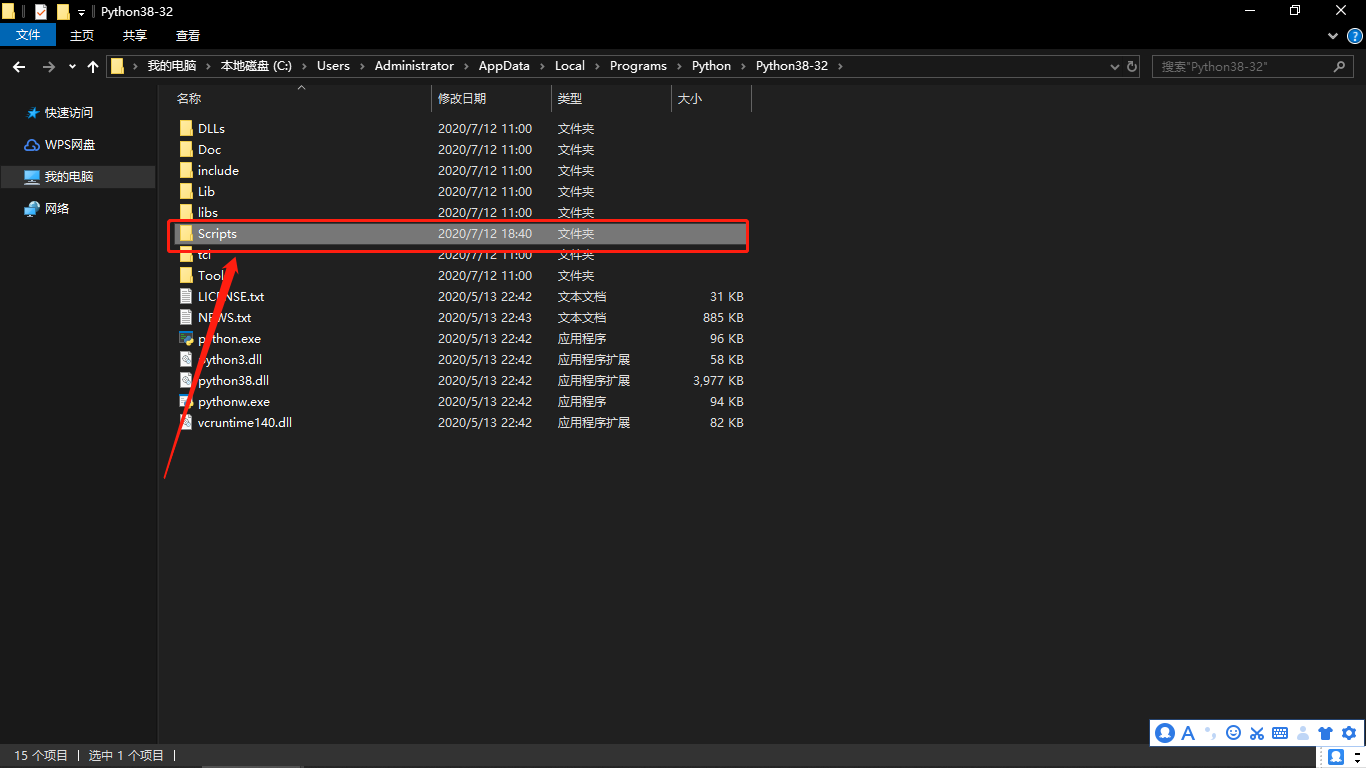
Task: Select the include folder icon
Action: (186, 170)
